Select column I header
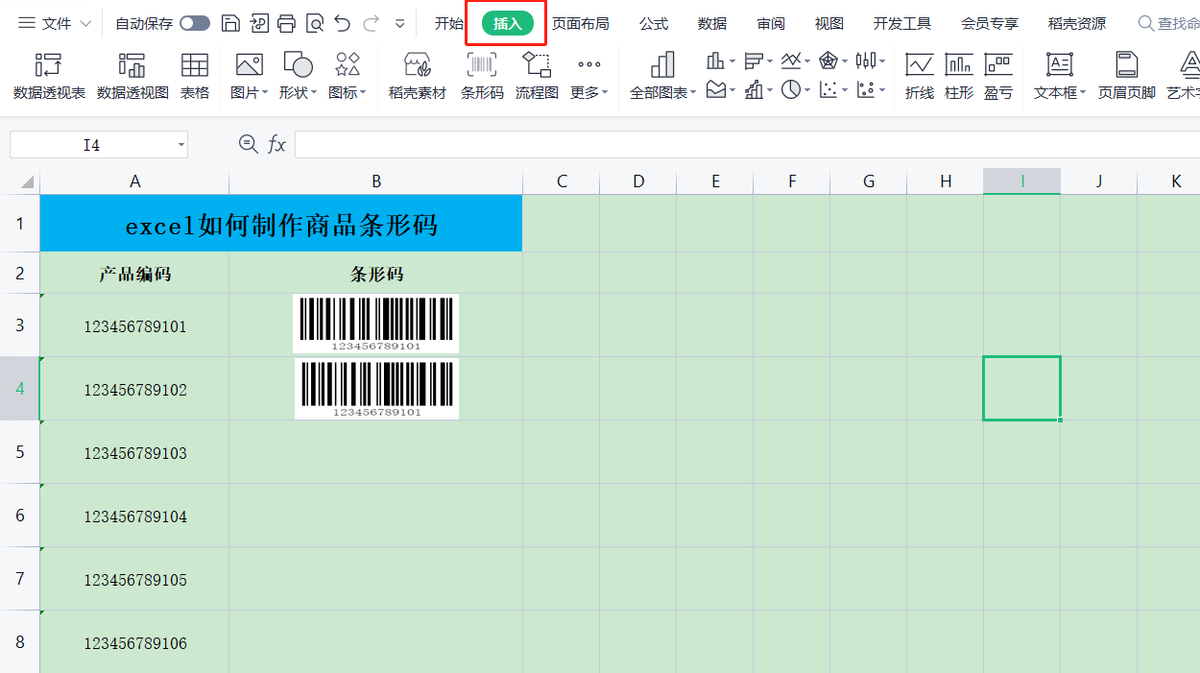 coord(1022,181)
